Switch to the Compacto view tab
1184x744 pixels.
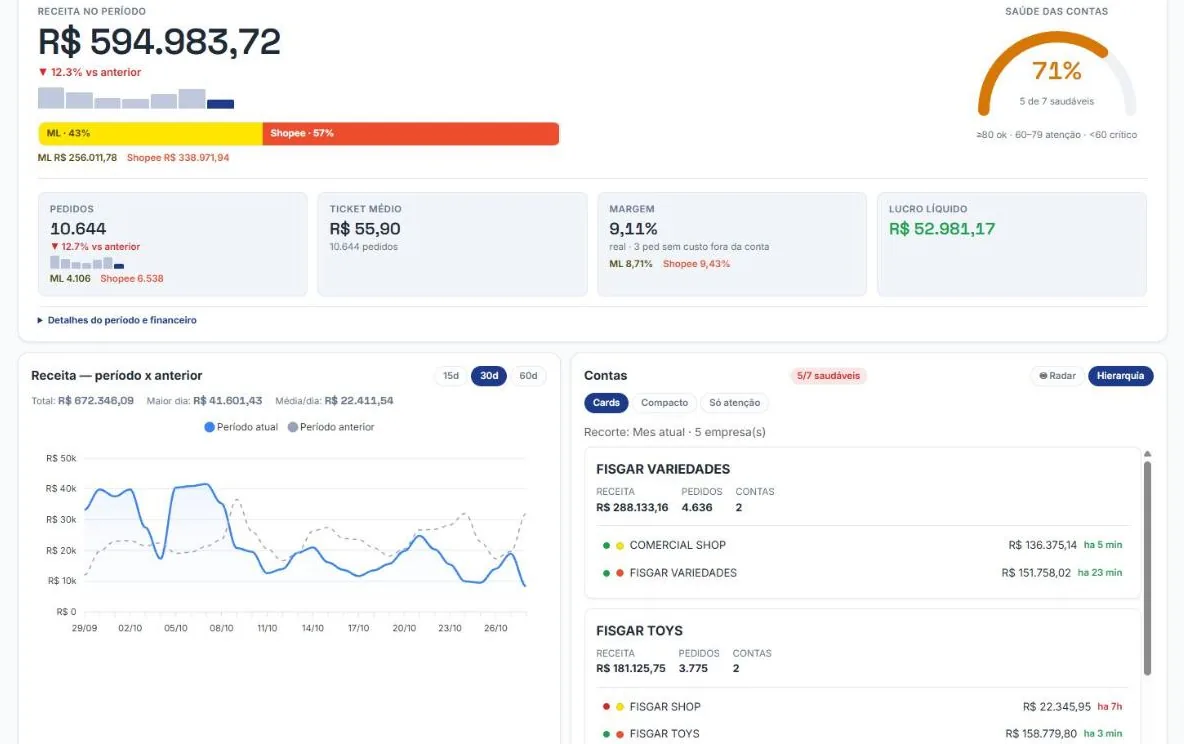[664, 403]
